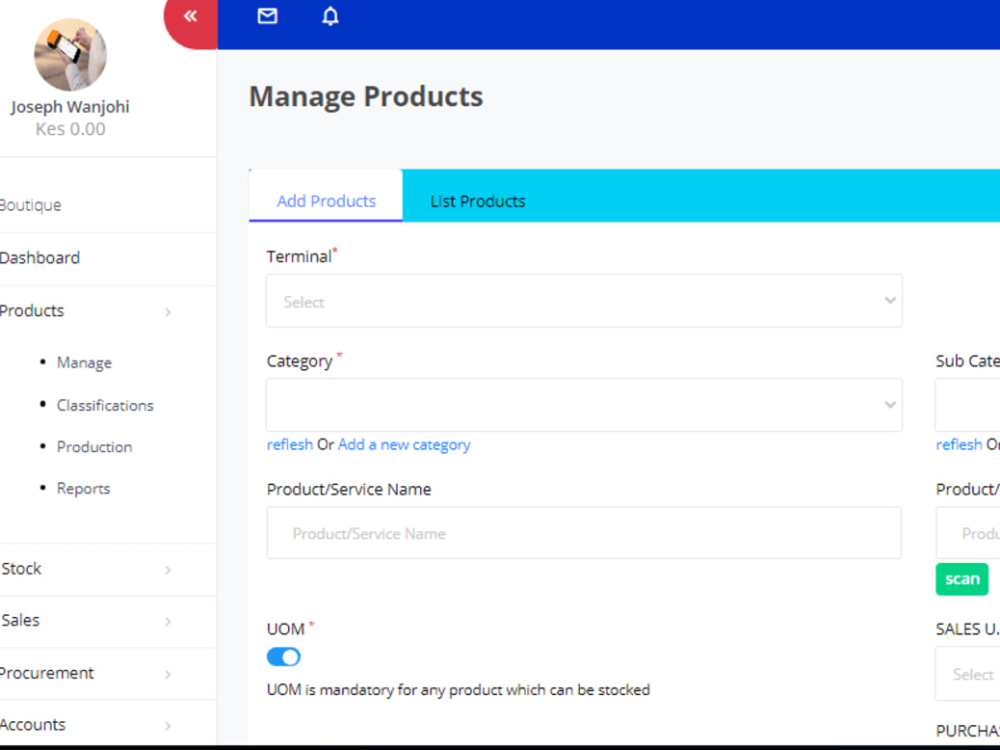Screen dimensions: 1000x750
Task: Focus the Product/Service Name input field
Action: [x=584, y=533]
